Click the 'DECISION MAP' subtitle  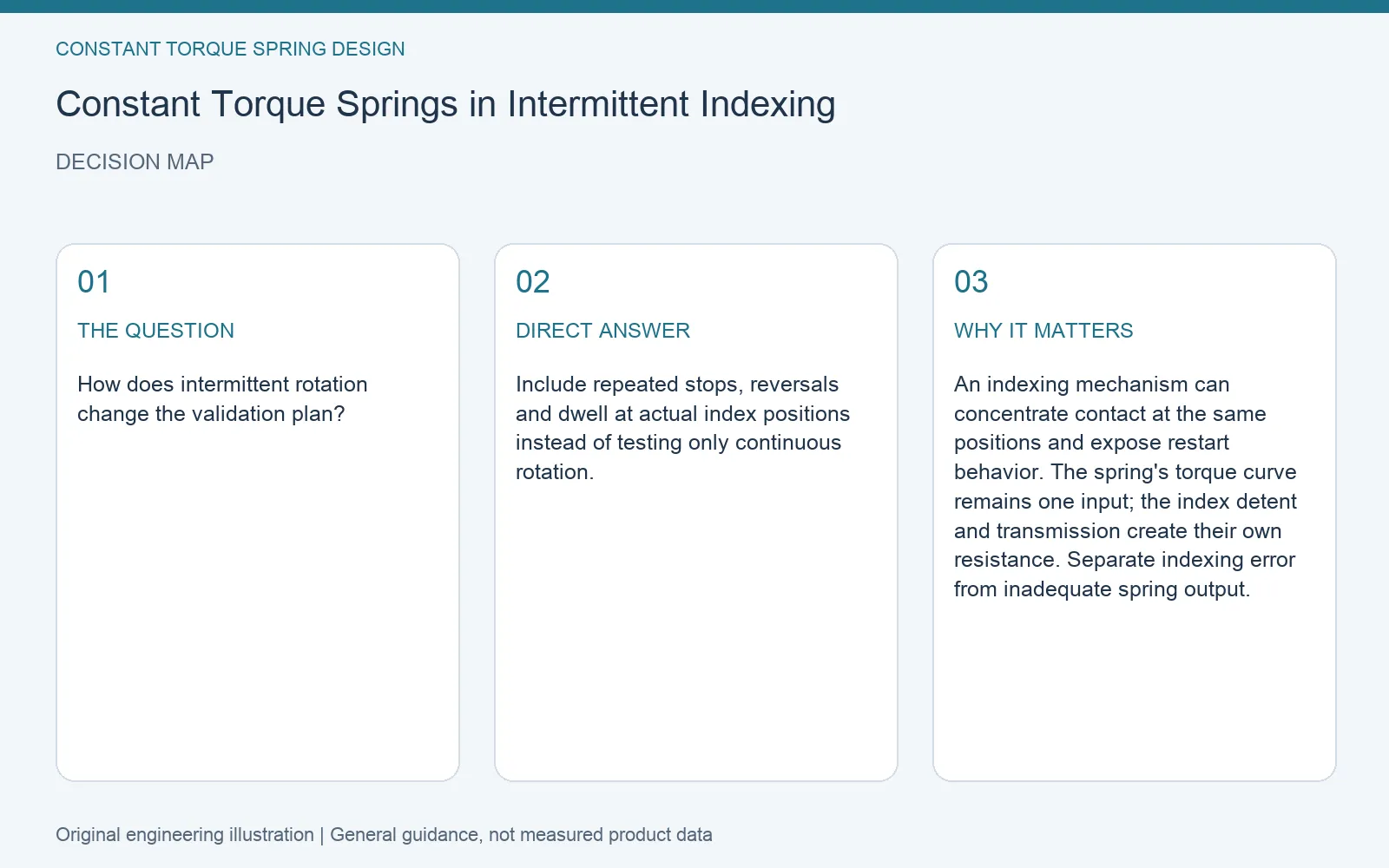[135, 162]
